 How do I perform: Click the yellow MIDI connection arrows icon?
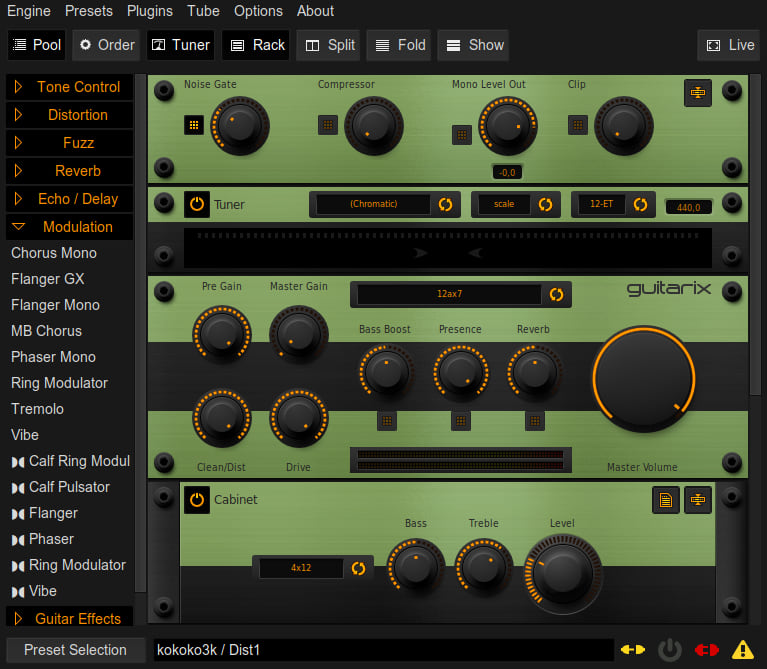coord(633,650)
